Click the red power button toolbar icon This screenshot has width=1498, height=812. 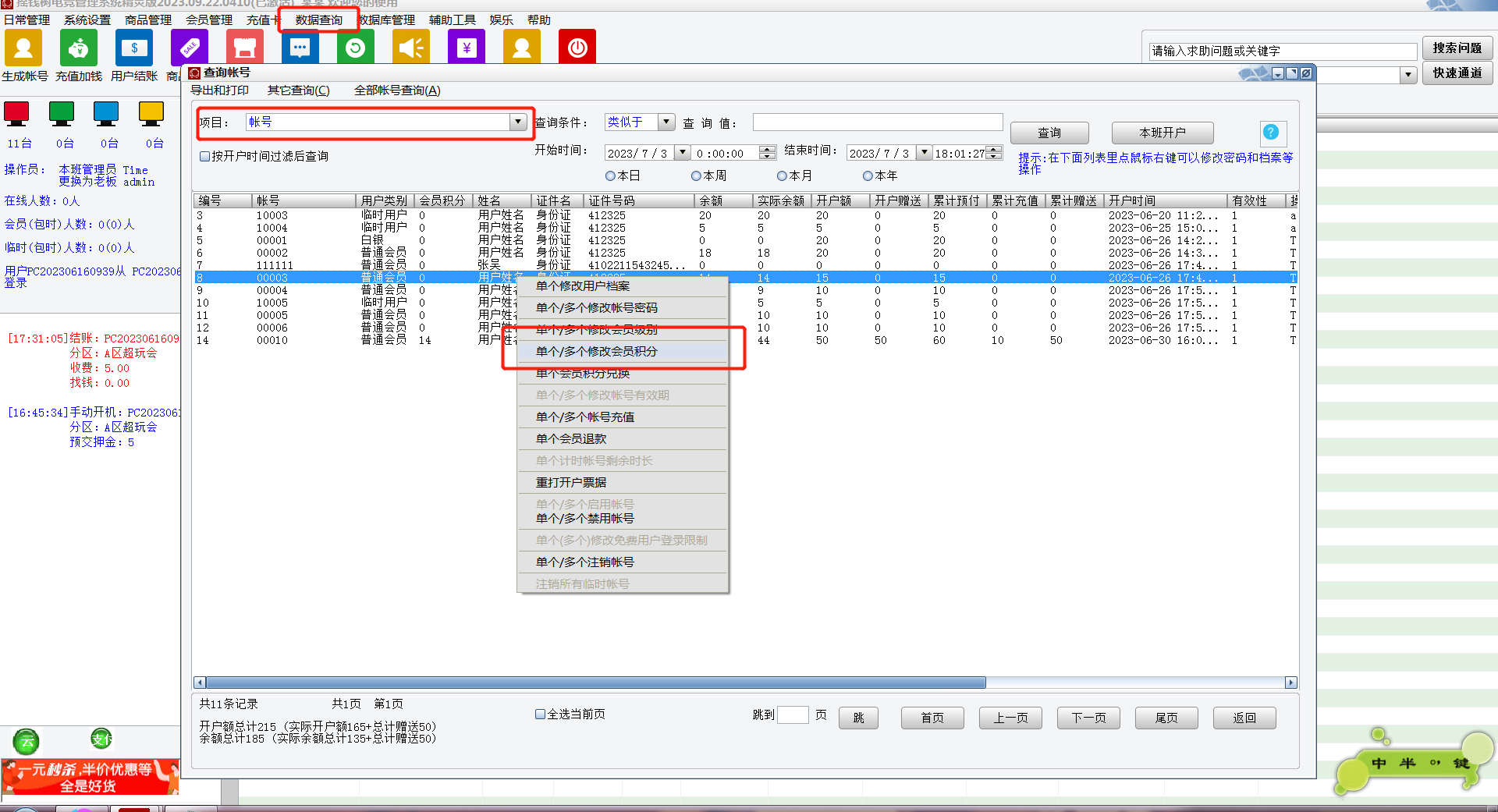577,48
